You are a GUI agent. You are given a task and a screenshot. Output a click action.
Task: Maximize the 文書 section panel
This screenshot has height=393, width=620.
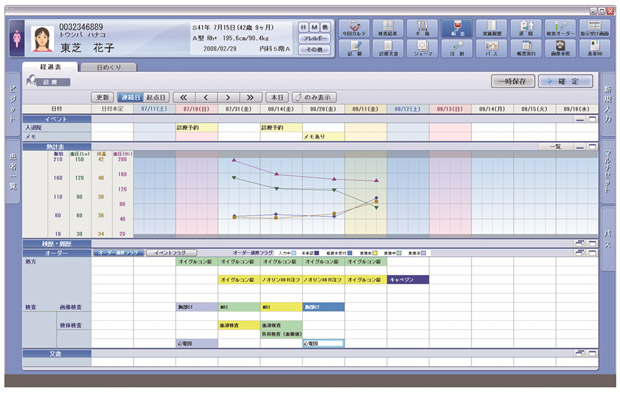coord(592,353)
